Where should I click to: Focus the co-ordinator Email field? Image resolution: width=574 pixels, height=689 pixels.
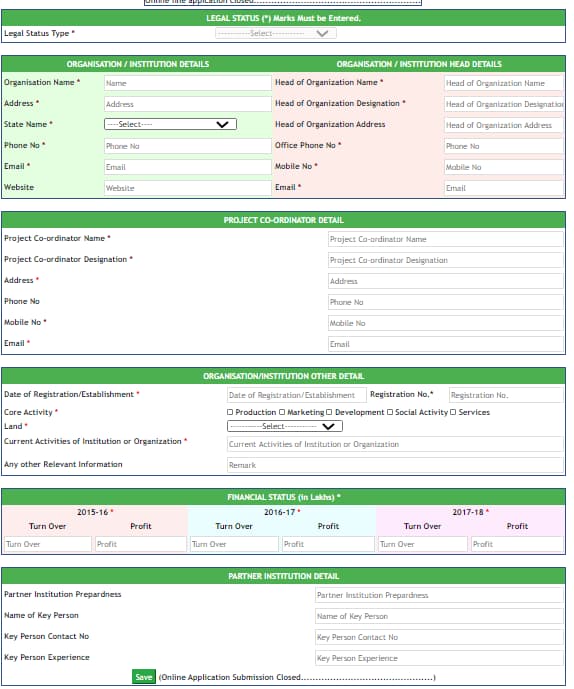coord(446,344)
